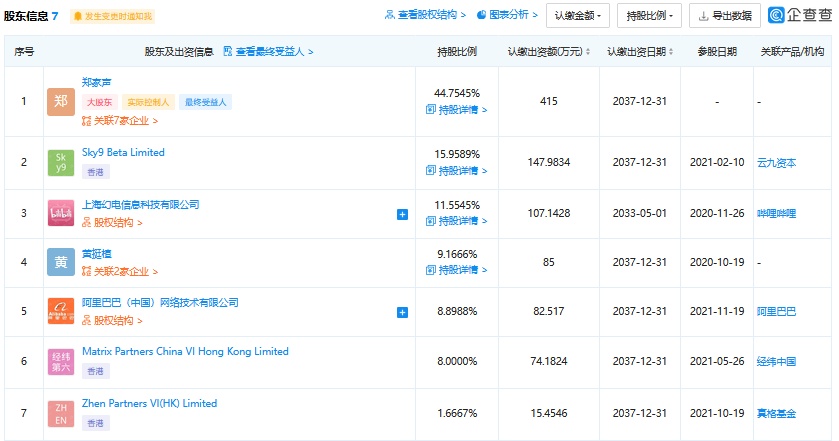Image resolution: width=839 pixels, height=441 pixels.
Task: Open 持股详情 for 44.7545% holding
Action: coord(456,110)
